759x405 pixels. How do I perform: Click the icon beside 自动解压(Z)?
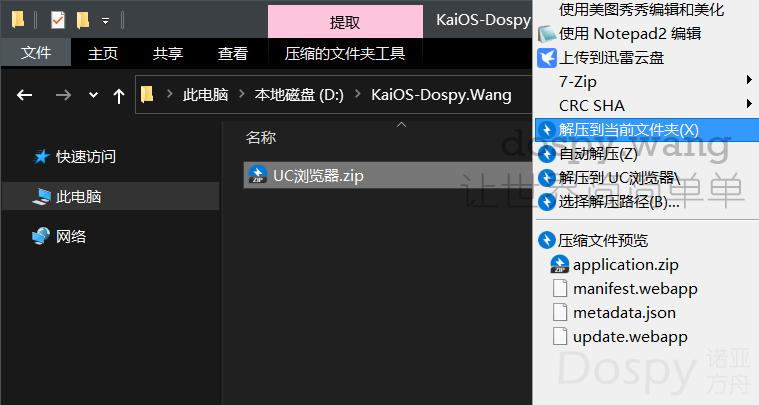[547, 154]
